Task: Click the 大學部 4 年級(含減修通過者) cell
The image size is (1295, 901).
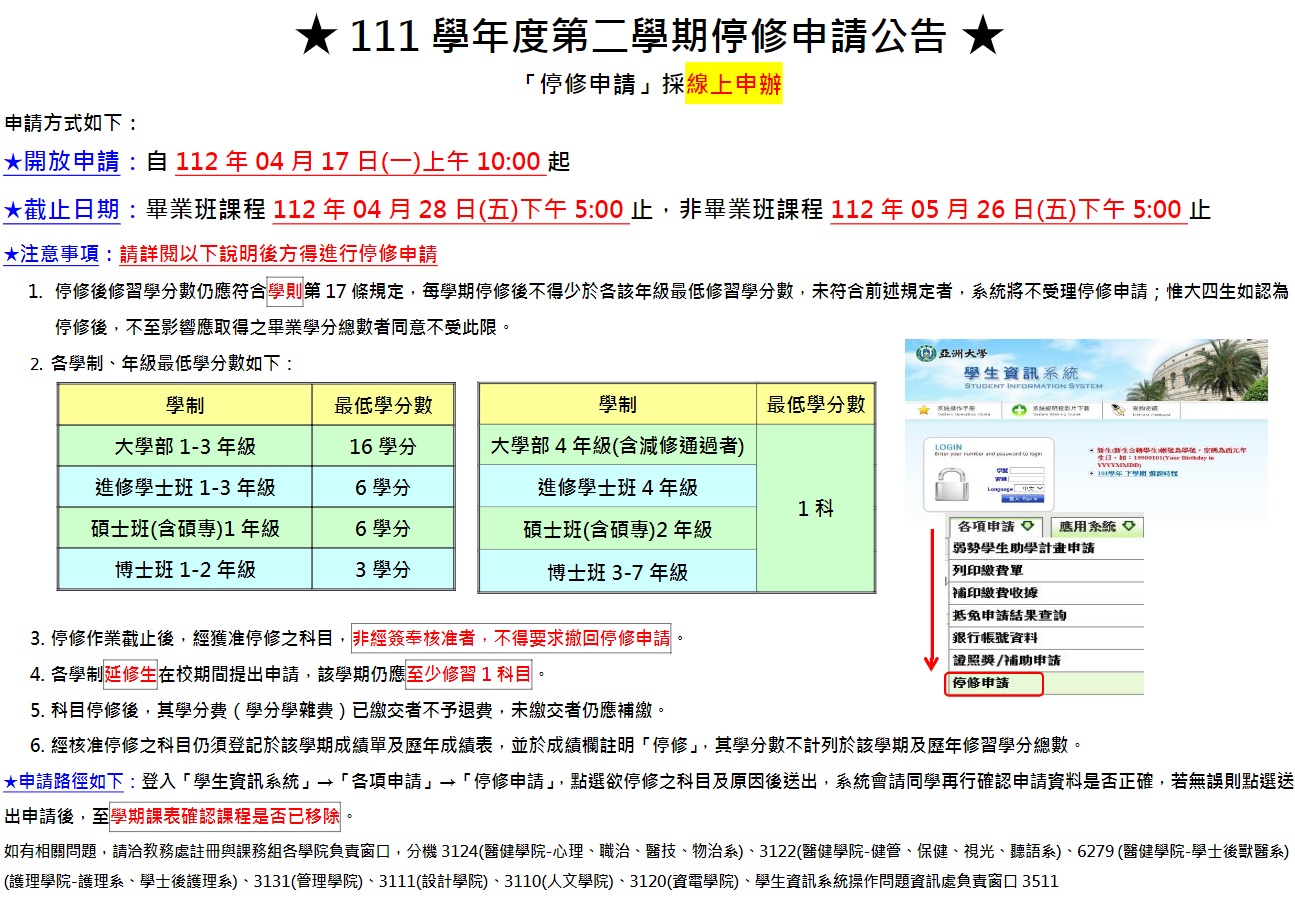Action: click(x=618, y=445)
